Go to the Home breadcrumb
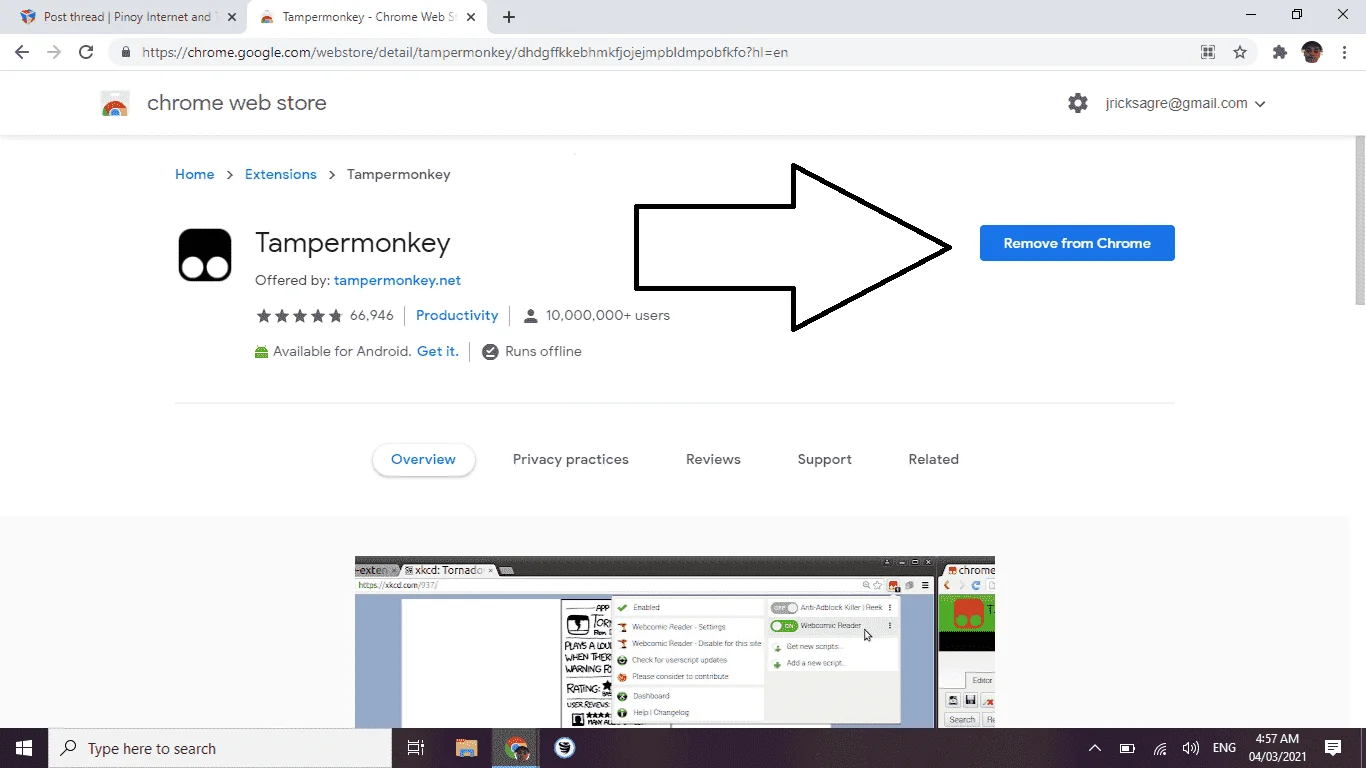 [x=194, y=174]
